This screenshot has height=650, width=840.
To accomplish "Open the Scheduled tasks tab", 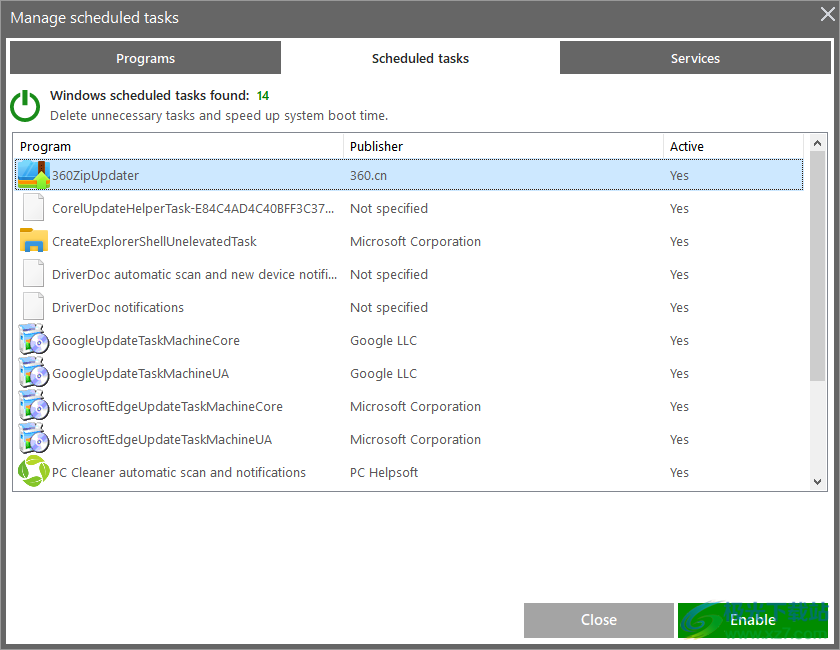I will 420,58.
